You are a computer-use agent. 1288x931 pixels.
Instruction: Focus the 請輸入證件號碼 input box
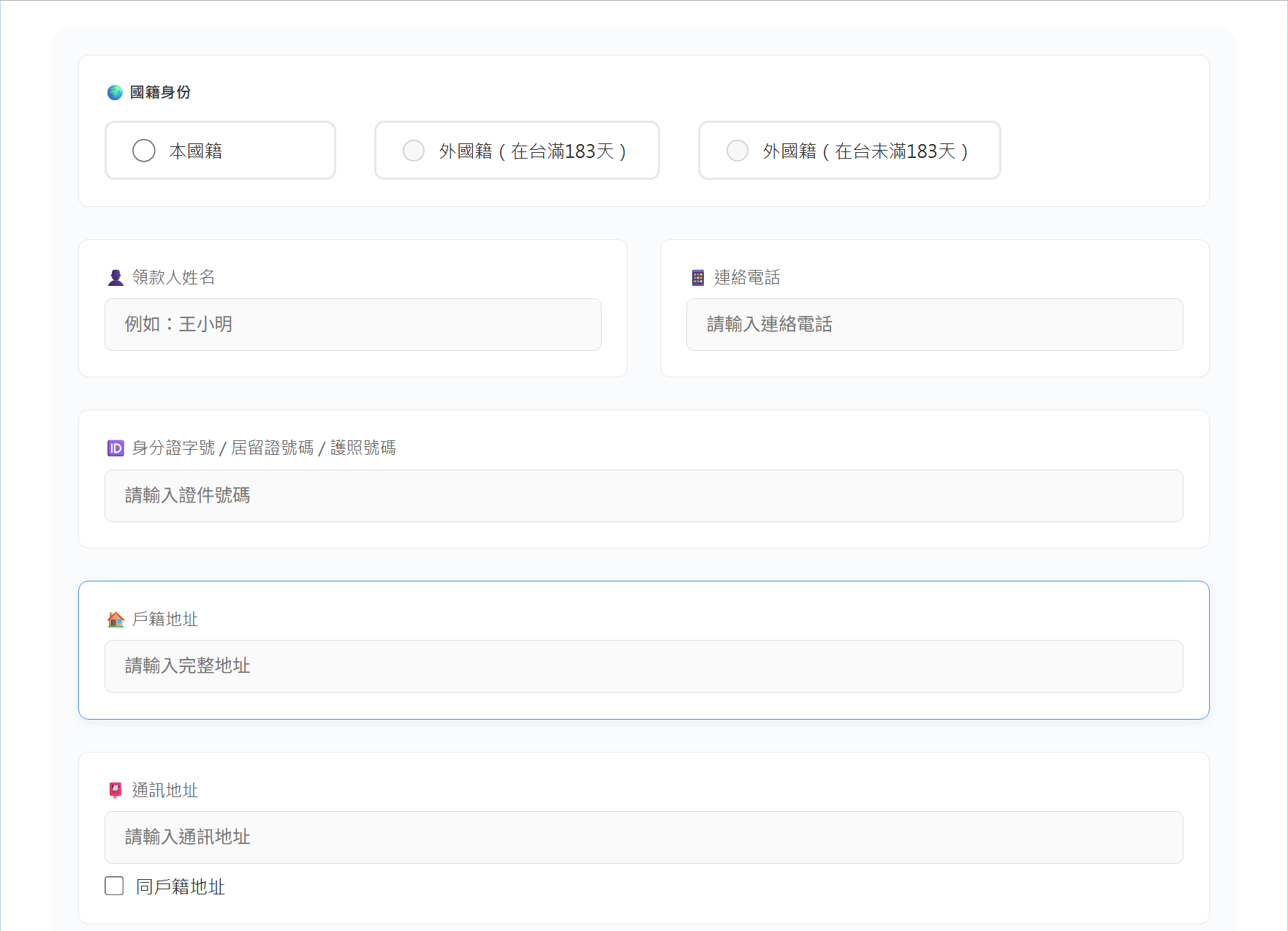tap(643, 496)
